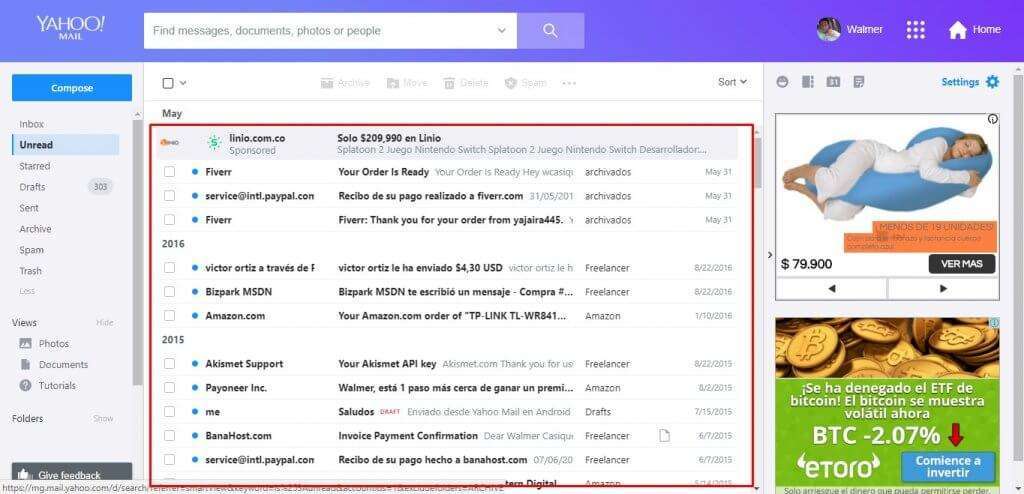Image resolution: width=1024 pixels, height=494 pixels.
Task: Open the calendar icon in right panel
Action: (x=833, y=82)
